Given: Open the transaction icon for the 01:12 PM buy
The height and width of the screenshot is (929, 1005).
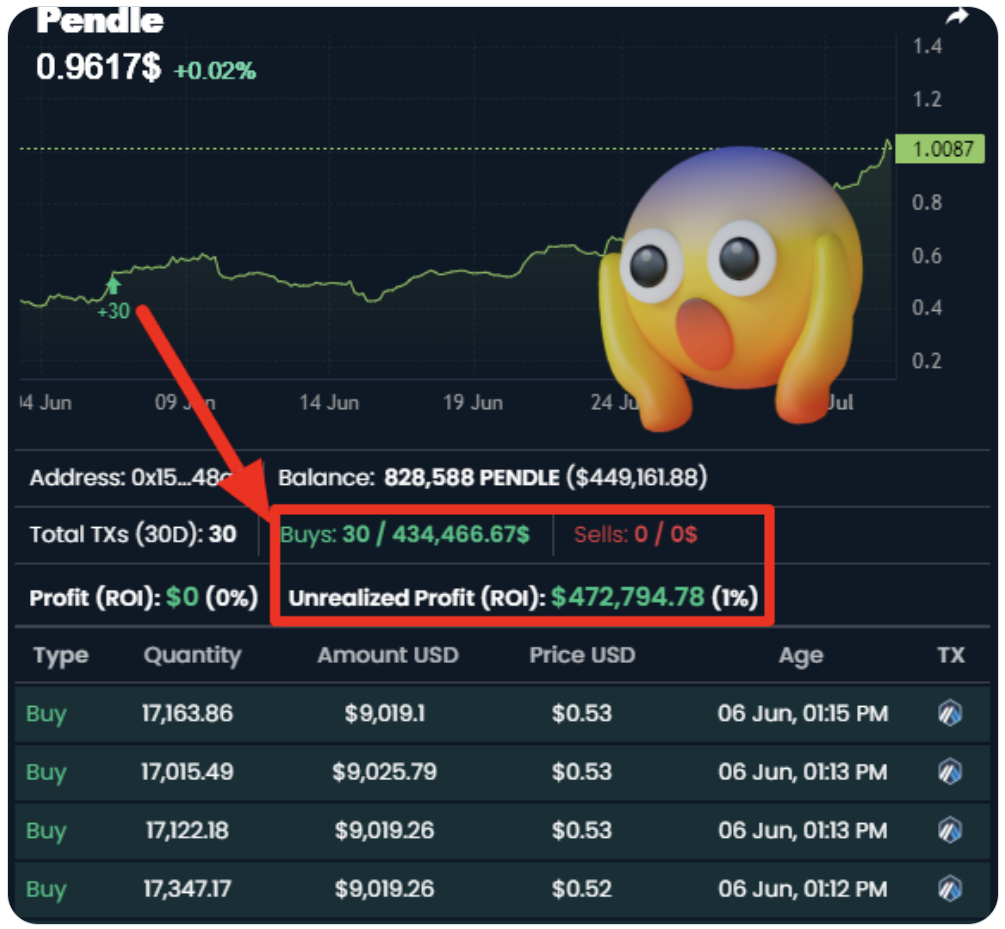Looking at the screenshot, I should (950, 888).
